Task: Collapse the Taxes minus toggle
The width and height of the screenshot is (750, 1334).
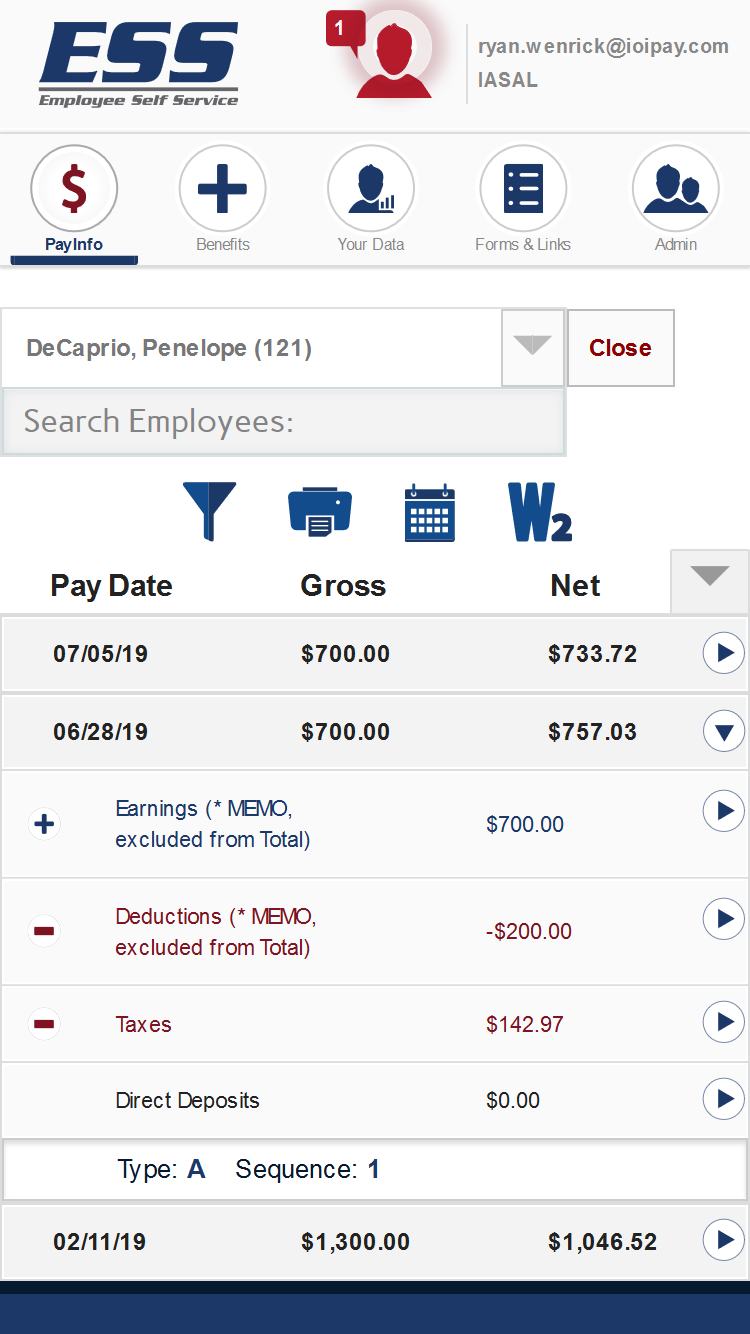Action: pos(44,1024)
